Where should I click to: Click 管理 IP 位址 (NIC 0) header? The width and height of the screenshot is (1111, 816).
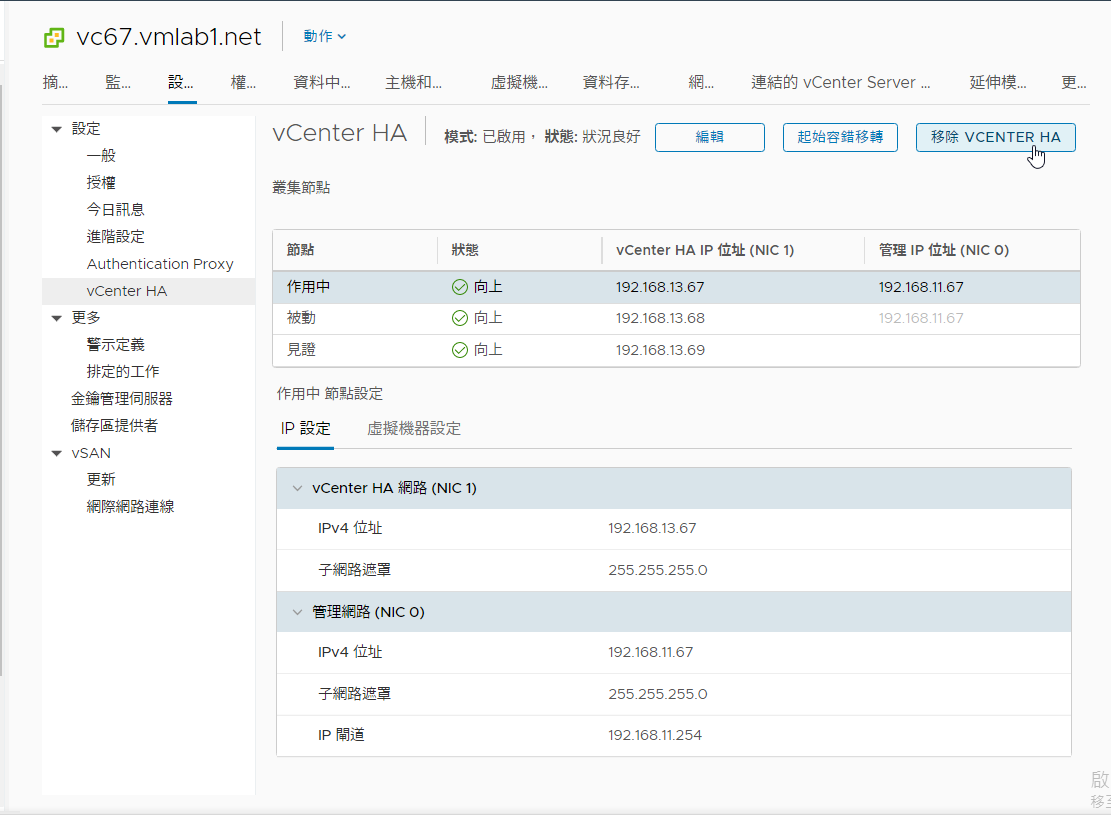(944, 250)
